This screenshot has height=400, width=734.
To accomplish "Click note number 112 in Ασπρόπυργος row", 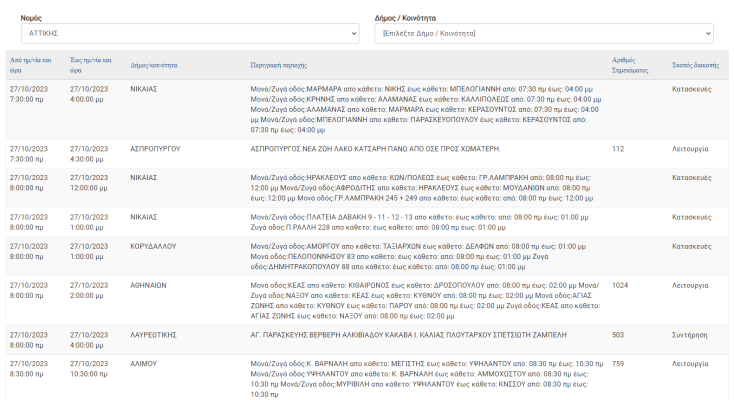I will coord(618,148).
